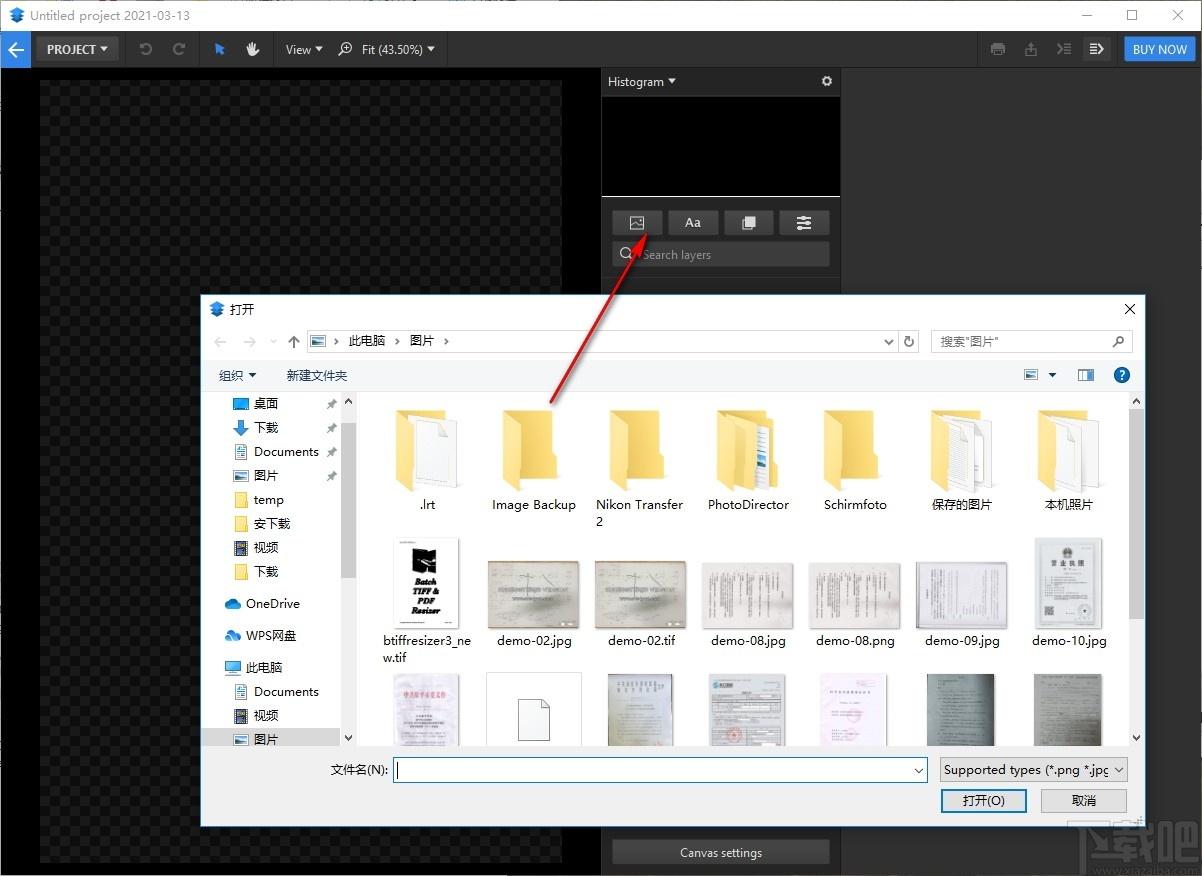Toggle the preview pane icon

1086,375
